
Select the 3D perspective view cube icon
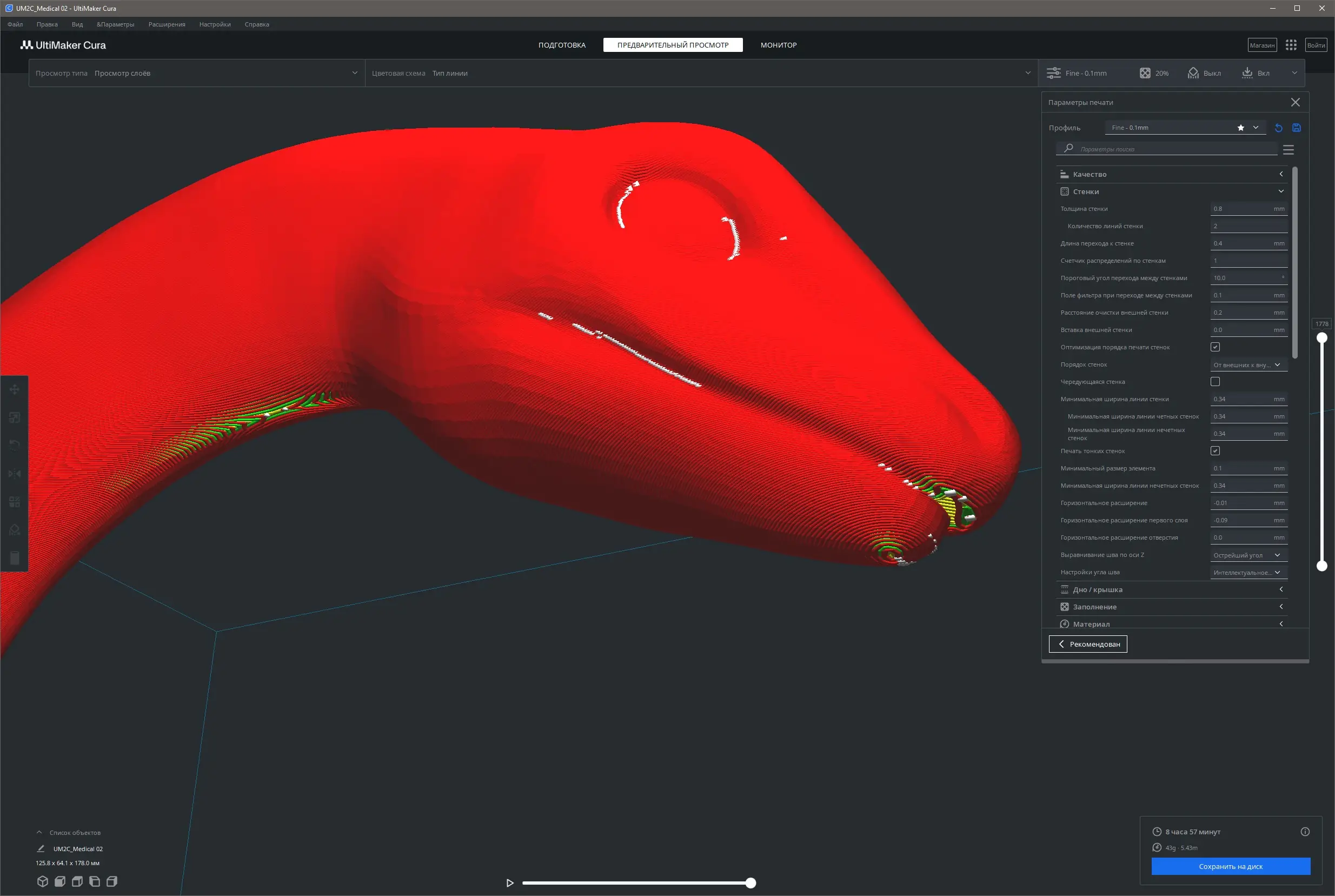pos(42,881)
